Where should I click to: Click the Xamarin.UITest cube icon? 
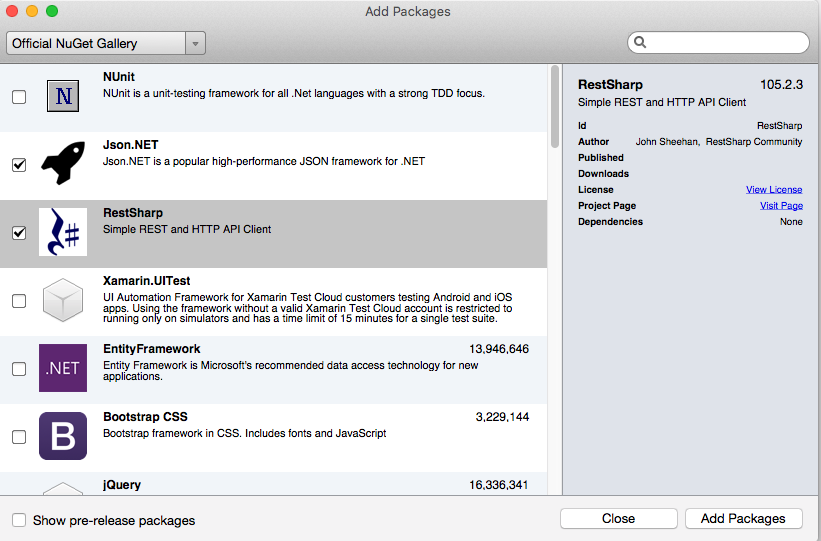[63, 300]
